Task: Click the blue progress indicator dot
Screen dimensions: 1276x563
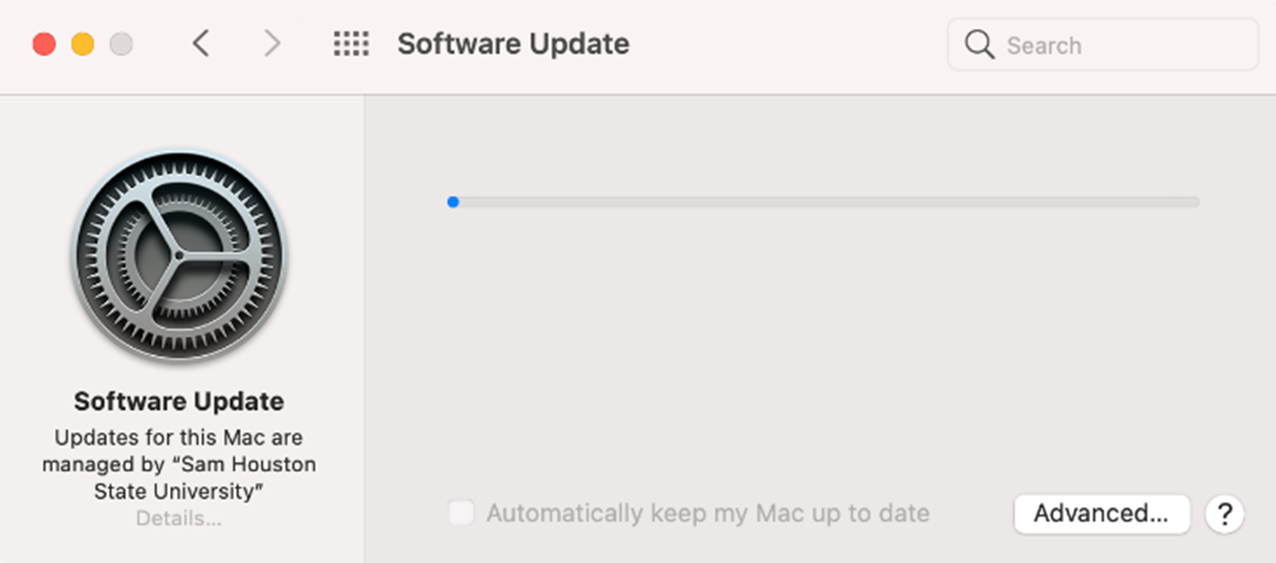Action: [x=453, y=202]
